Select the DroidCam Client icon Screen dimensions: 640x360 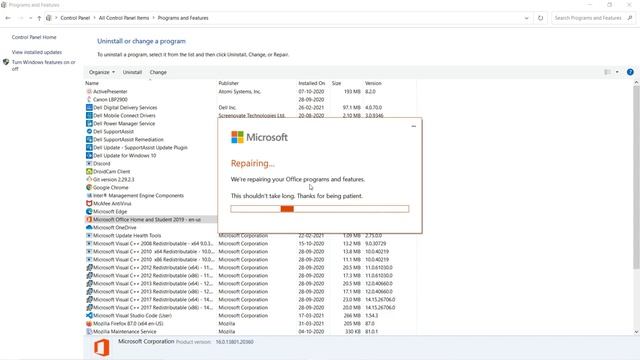89,171
